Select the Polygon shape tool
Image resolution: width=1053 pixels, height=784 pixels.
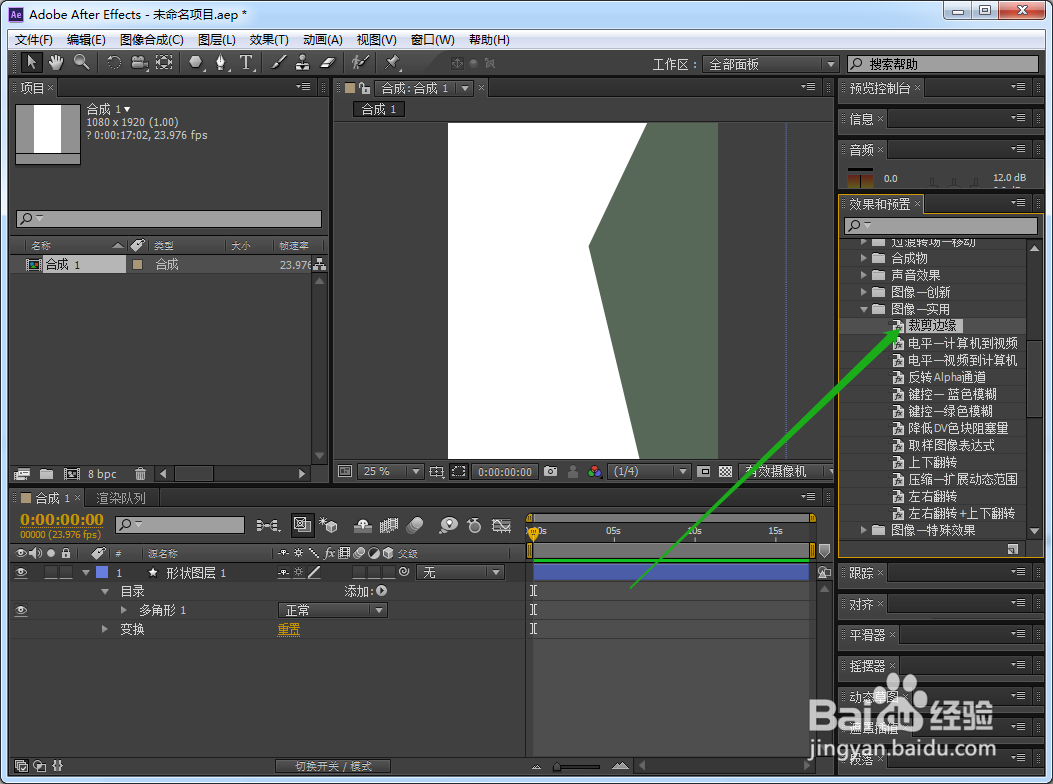pos(195,63)
